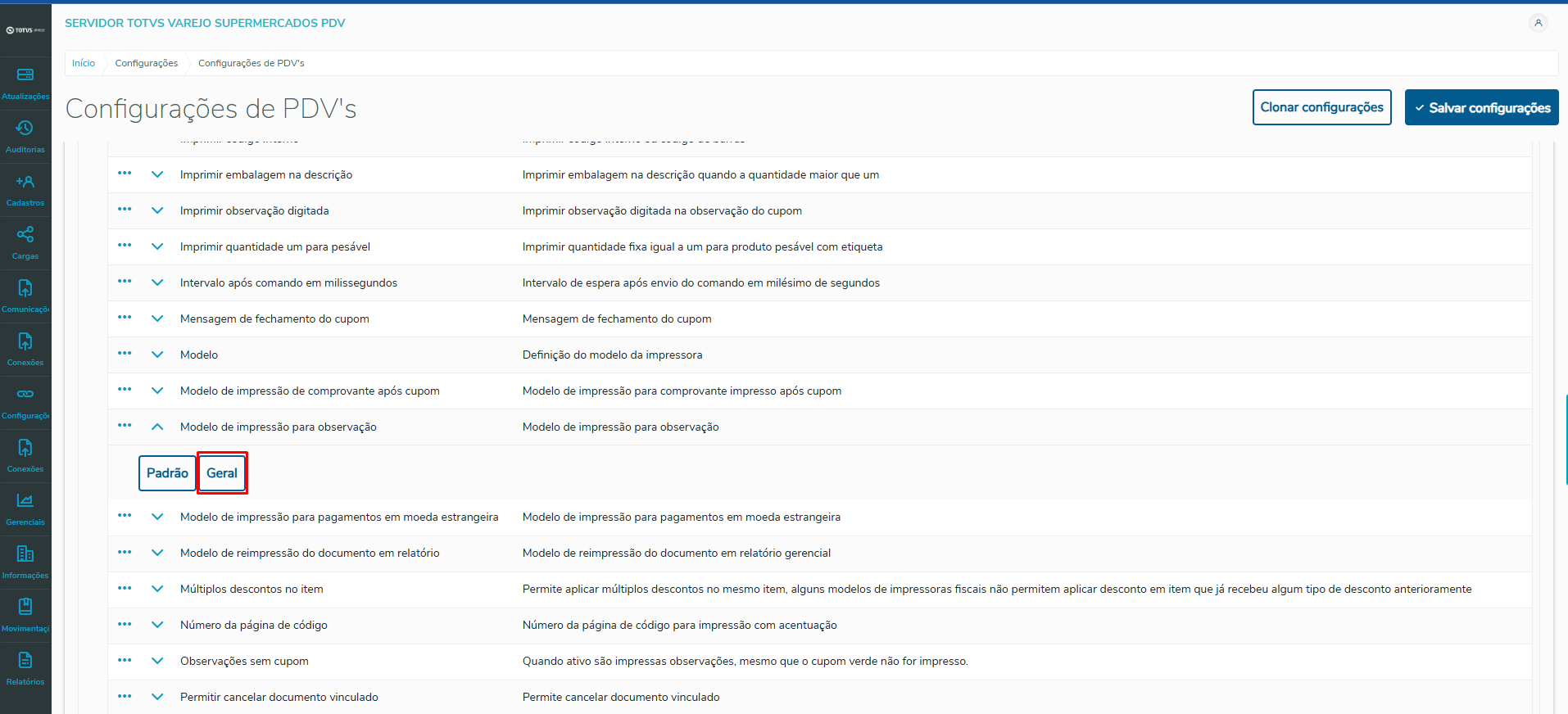Open options menu for Intervalo após comando
Screen dimensions: 1568x714
click(x=125, y=282)
